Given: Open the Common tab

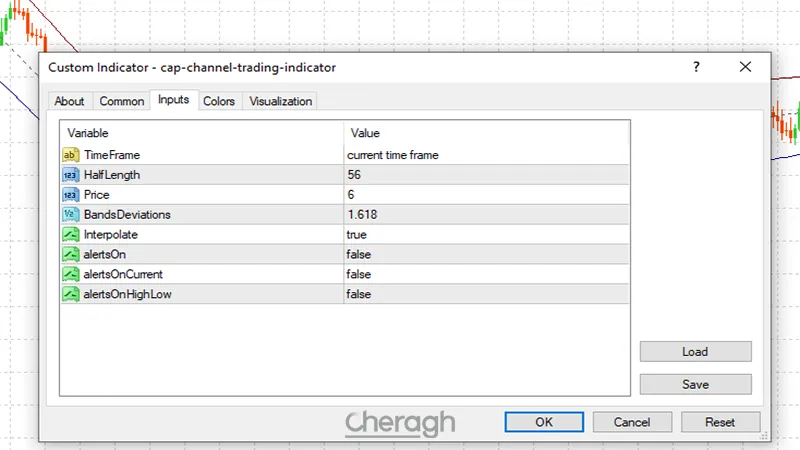Looking at the screenshot, I should click(122, 101).
